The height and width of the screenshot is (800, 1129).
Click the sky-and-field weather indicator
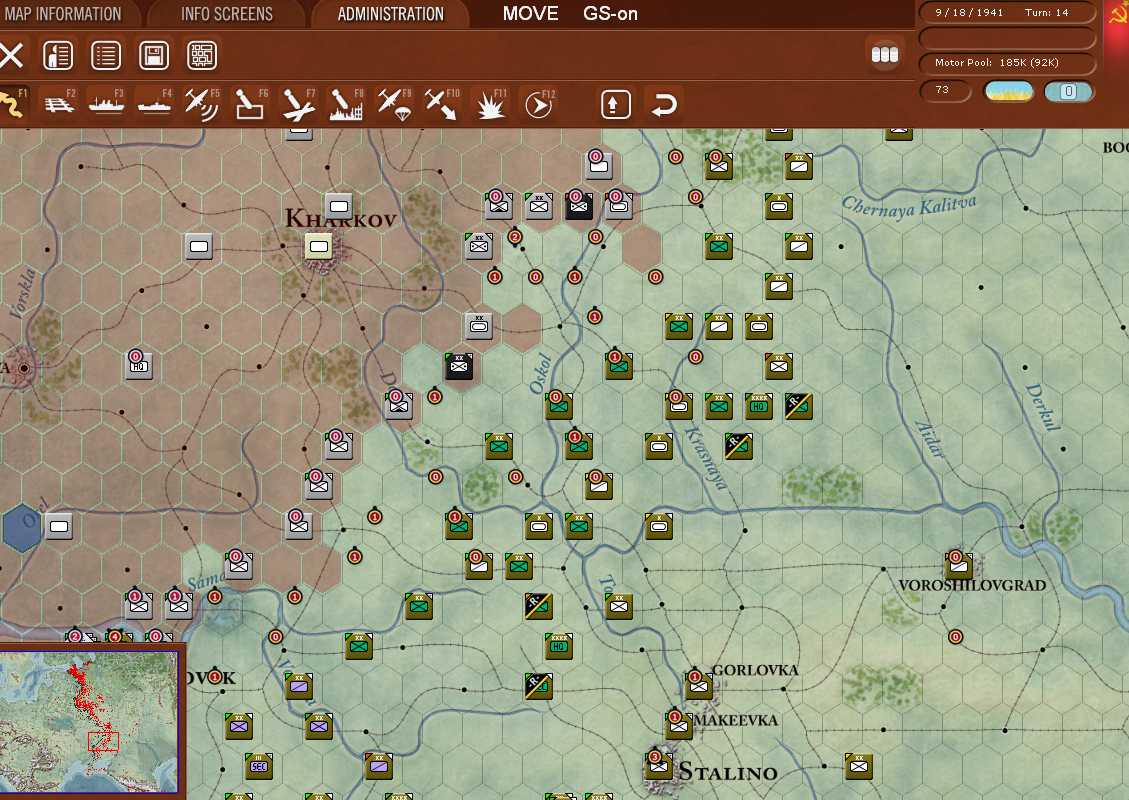(x=1009, y=91)
